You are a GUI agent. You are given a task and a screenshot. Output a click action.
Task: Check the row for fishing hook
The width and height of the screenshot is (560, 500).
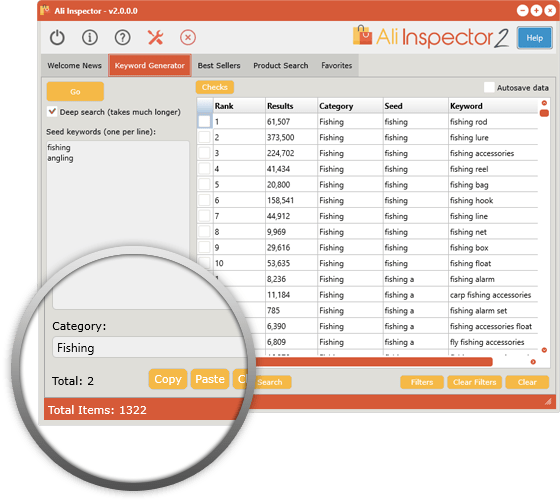point(204,200)
